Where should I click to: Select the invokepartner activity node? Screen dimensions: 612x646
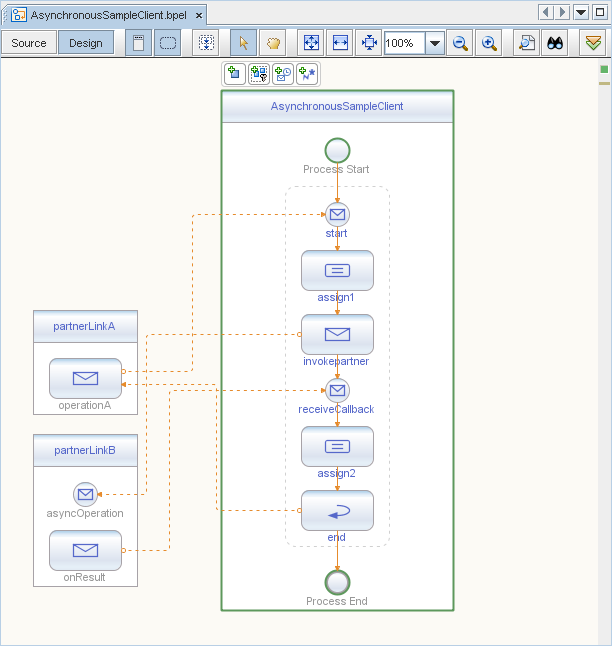pos(337,334)
